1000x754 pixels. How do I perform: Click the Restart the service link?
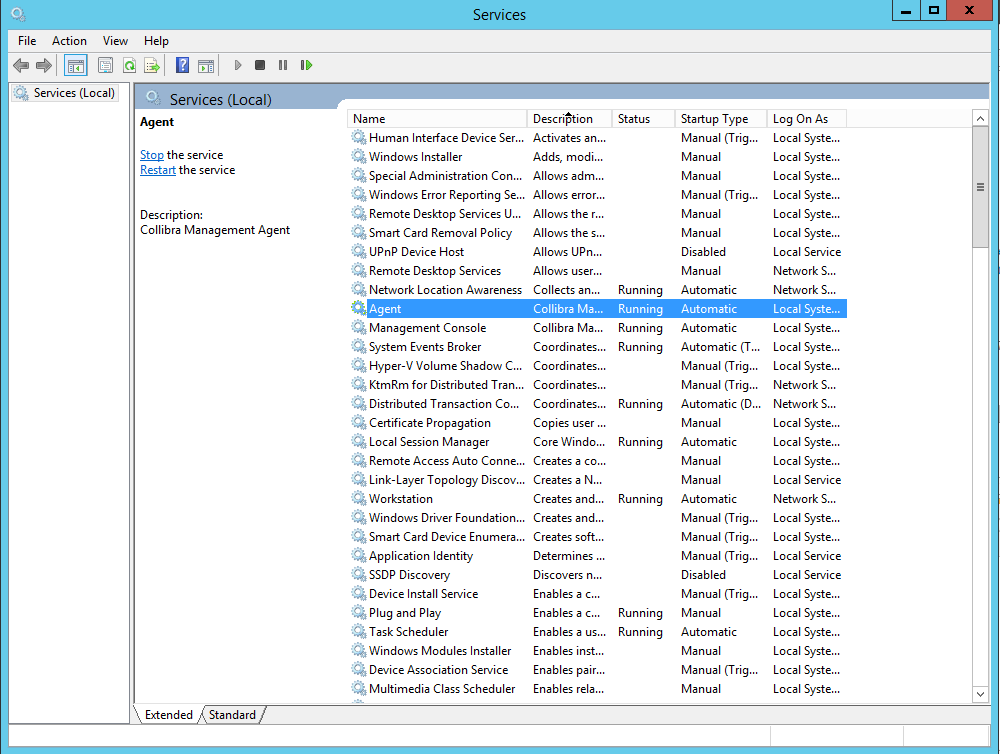pyautogui.click(x=158, y=170)
